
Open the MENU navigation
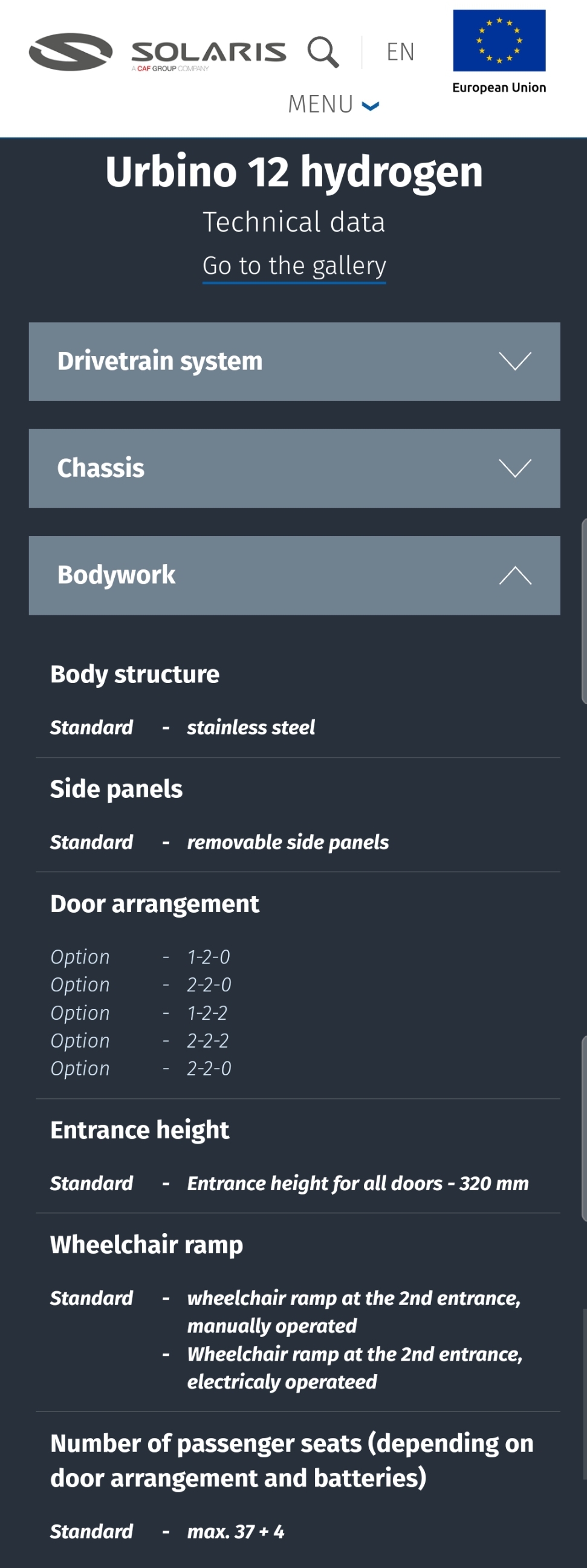pos(333,104)
